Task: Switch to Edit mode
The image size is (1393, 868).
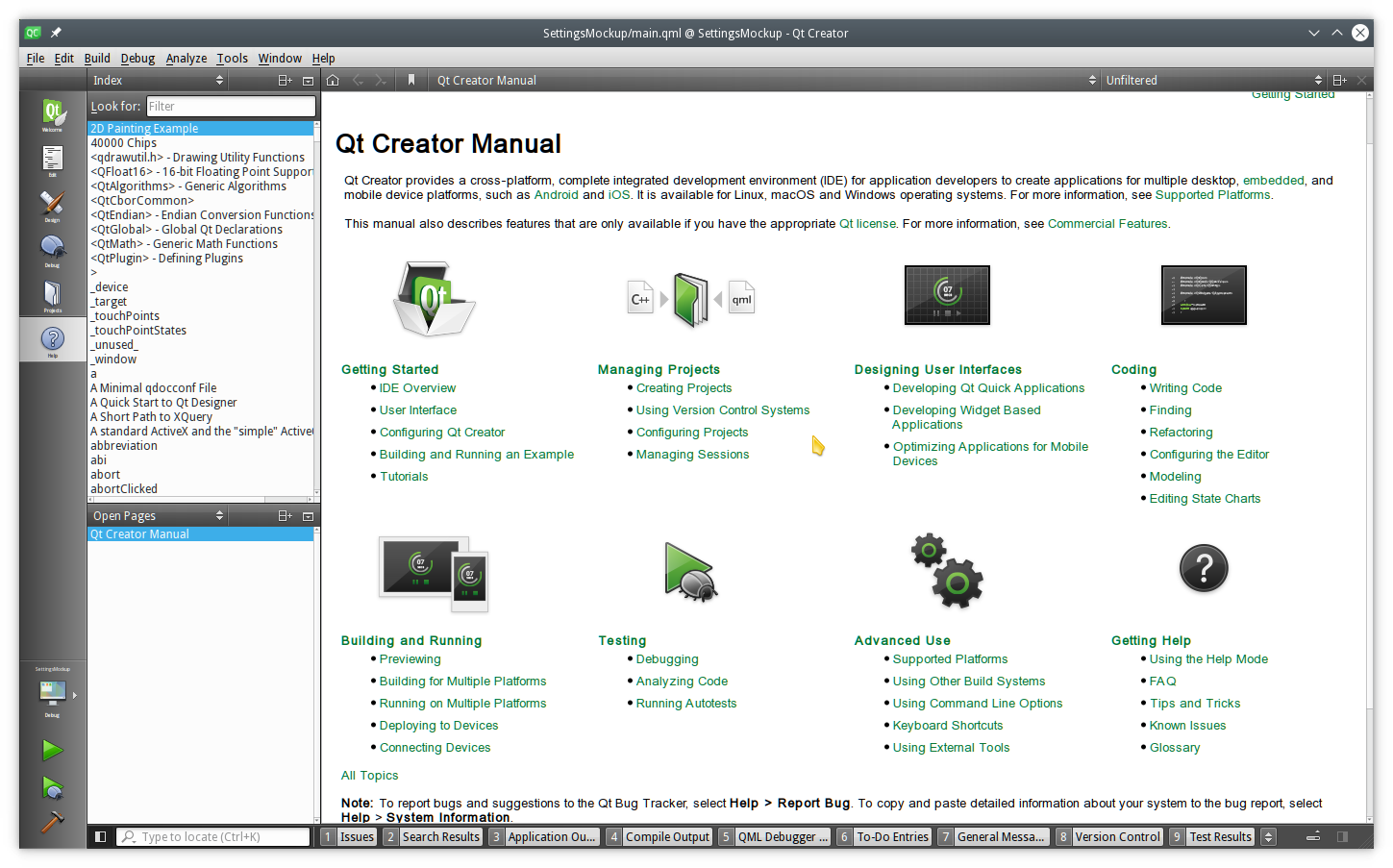Action: point(53,161)
